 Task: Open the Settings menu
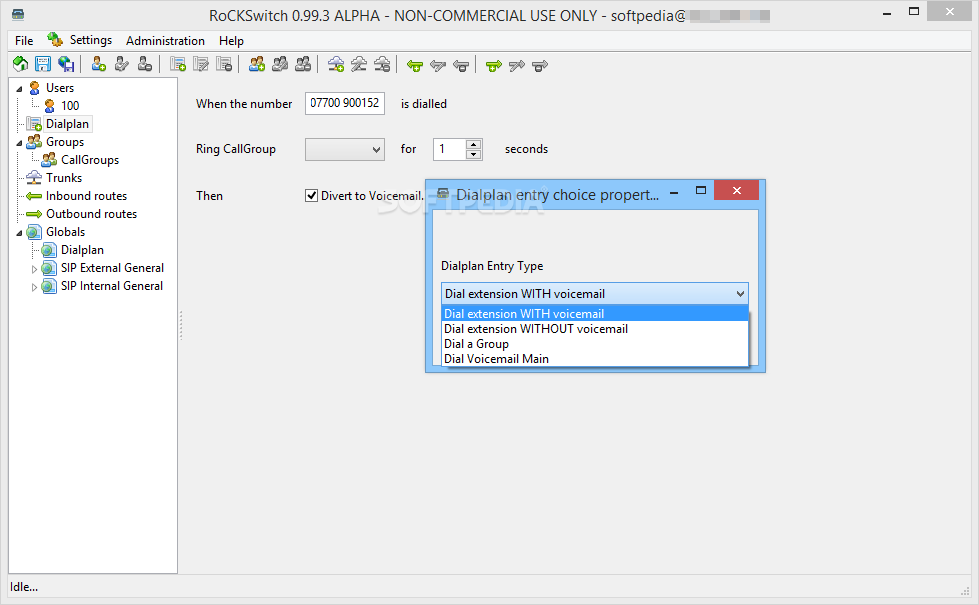91,40
